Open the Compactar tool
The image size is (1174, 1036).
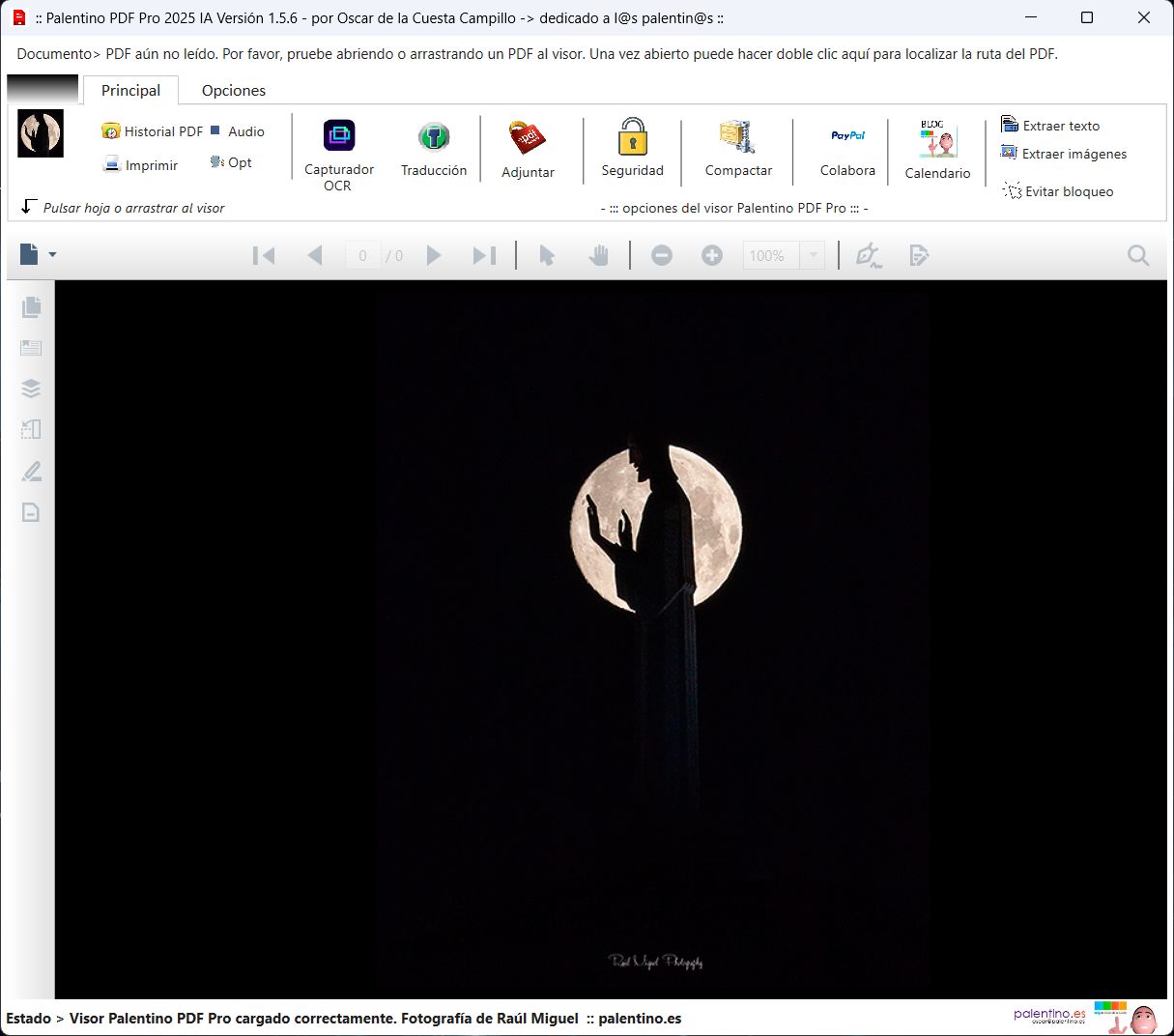[x=737, y=147]
